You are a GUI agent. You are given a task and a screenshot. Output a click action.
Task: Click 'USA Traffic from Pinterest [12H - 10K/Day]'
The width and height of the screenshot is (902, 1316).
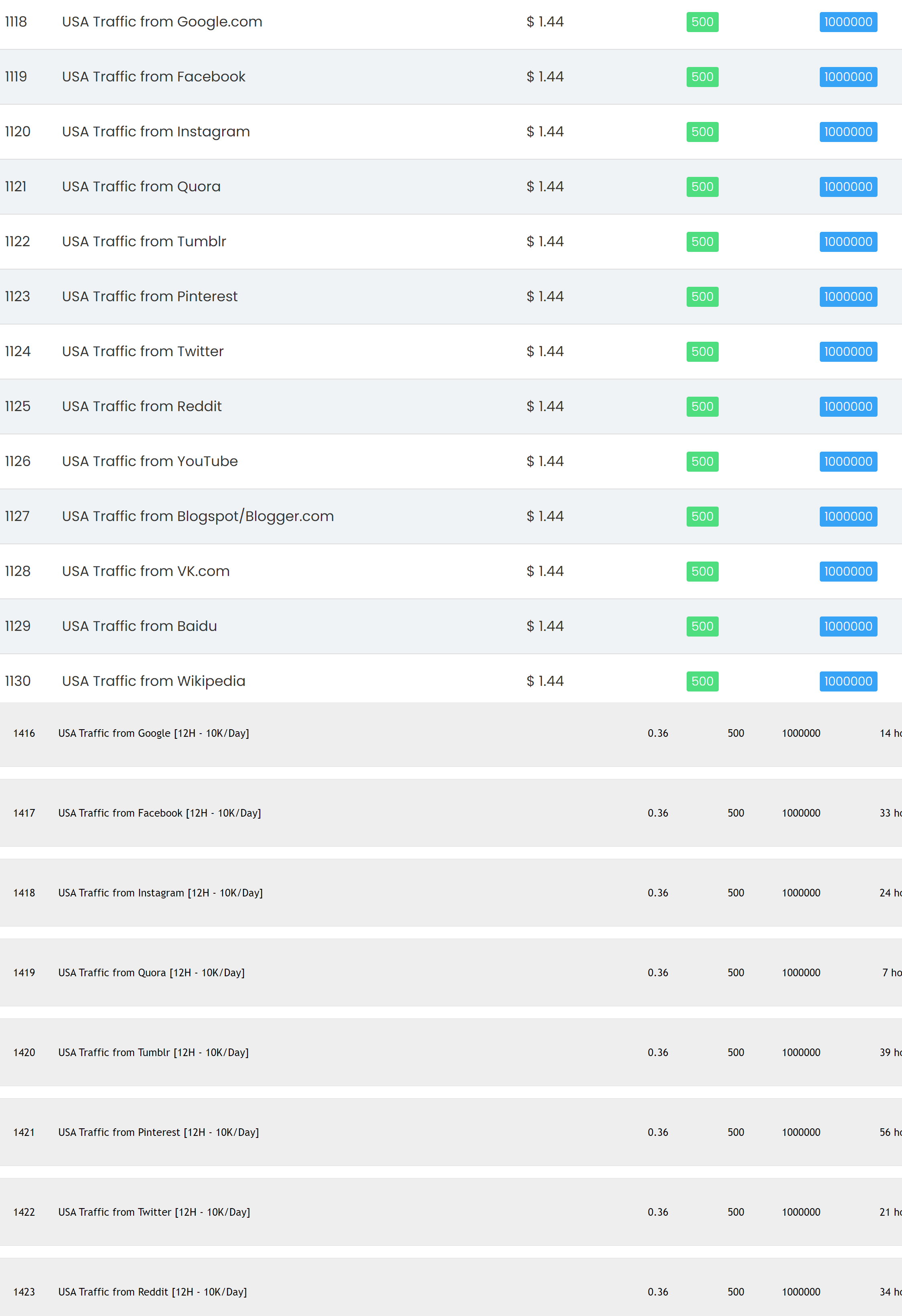(x=158, y=1133)
